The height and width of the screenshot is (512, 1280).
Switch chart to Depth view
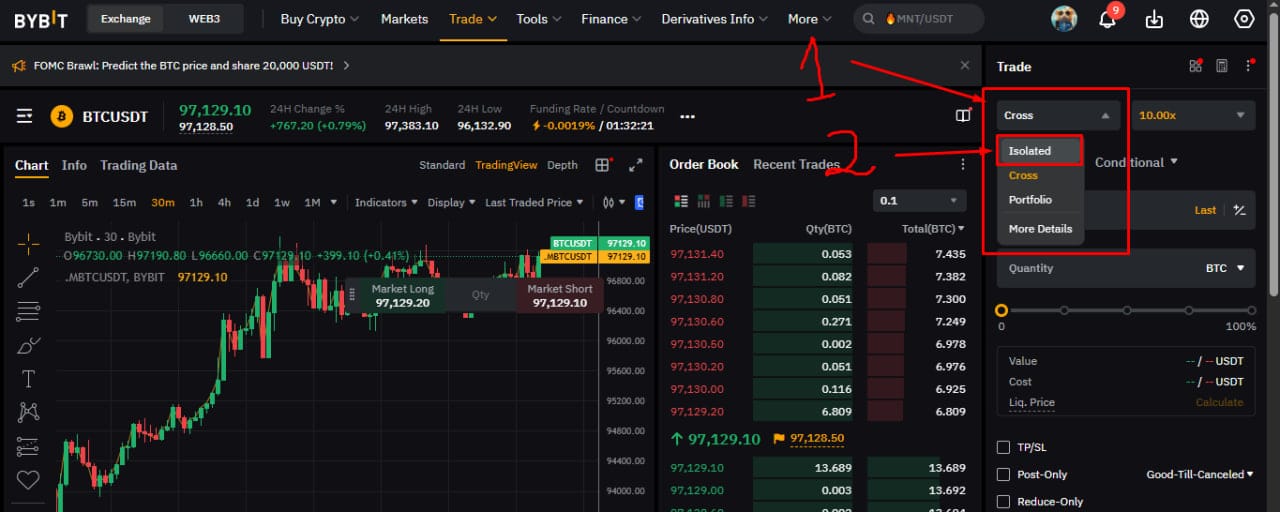pyautogui.click(x=562, y=165)
